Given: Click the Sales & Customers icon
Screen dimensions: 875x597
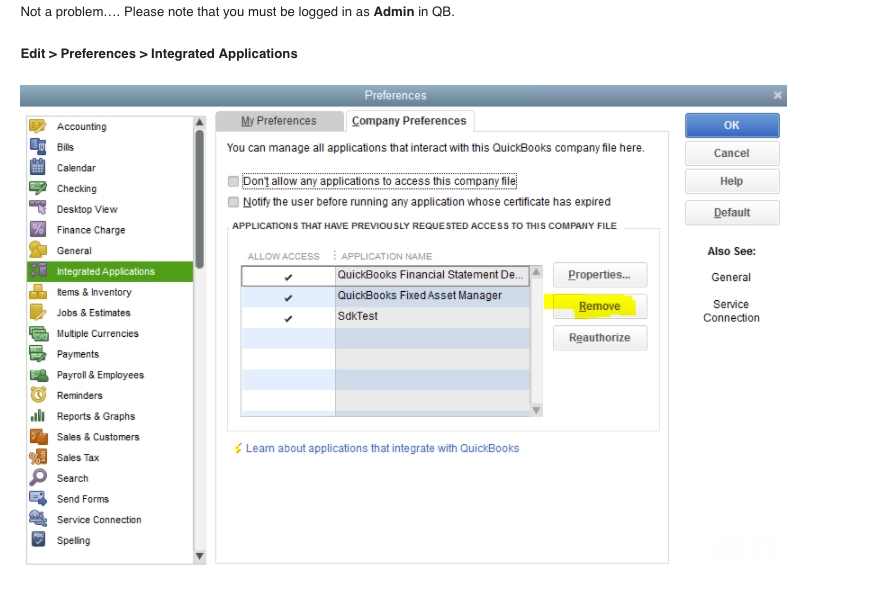Looking at the screenshot, I should [38, 436].
